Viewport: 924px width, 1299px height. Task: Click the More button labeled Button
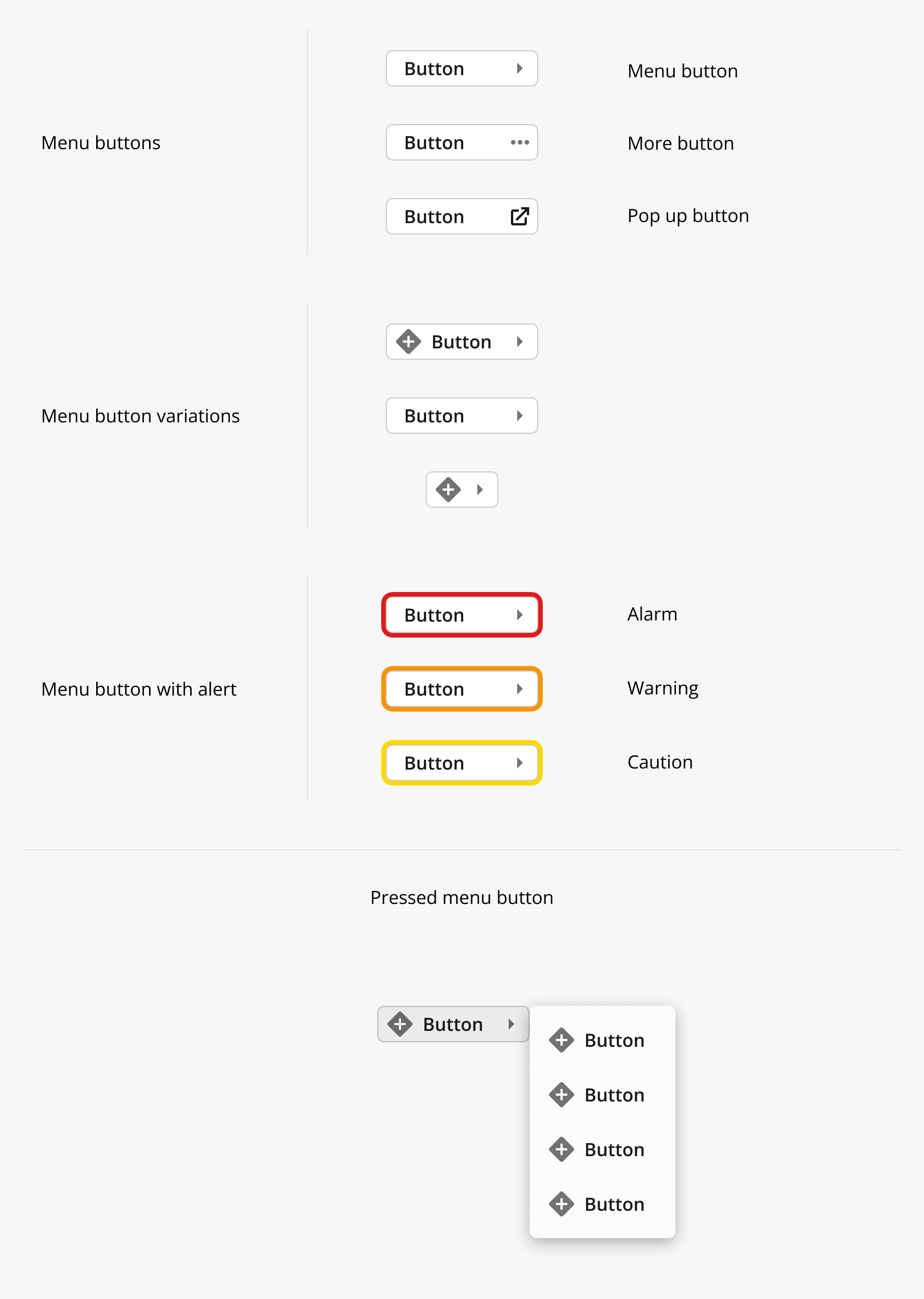461,142
